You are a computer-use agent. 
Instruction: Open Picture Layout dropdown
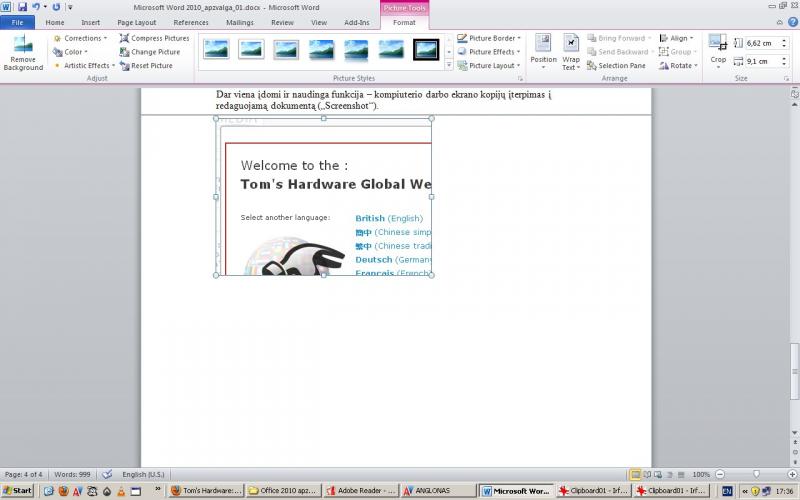coord(489,66)
